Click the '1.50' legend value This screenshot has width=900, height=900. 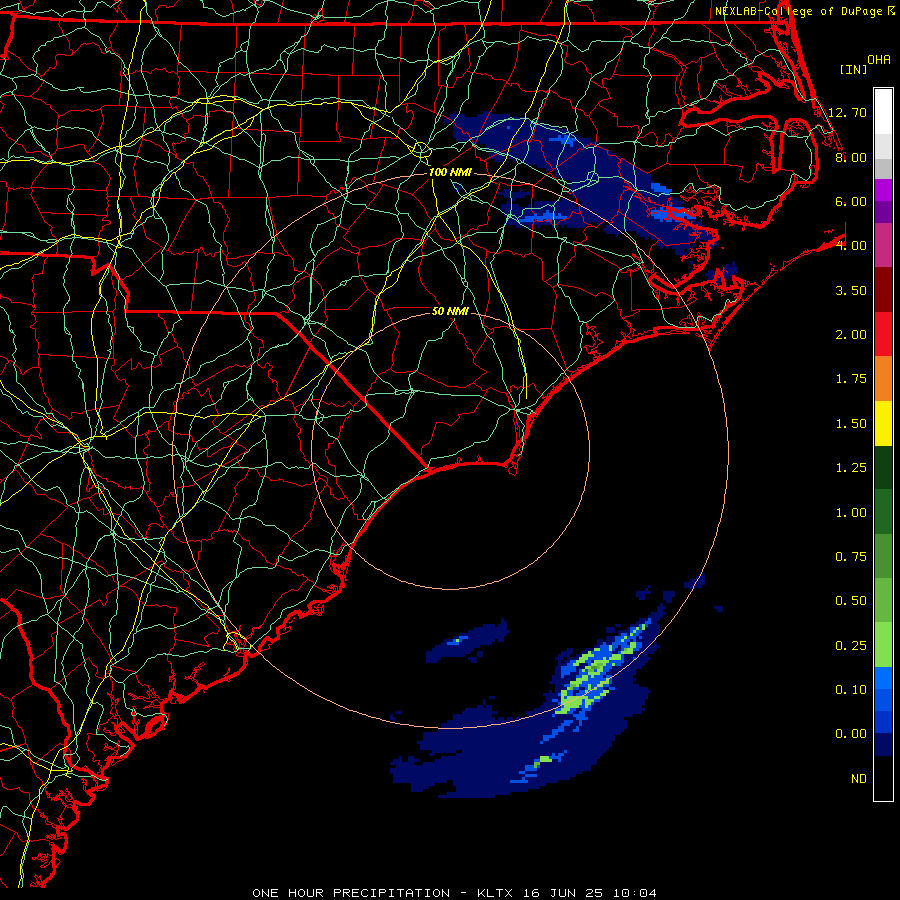(851, 424)
